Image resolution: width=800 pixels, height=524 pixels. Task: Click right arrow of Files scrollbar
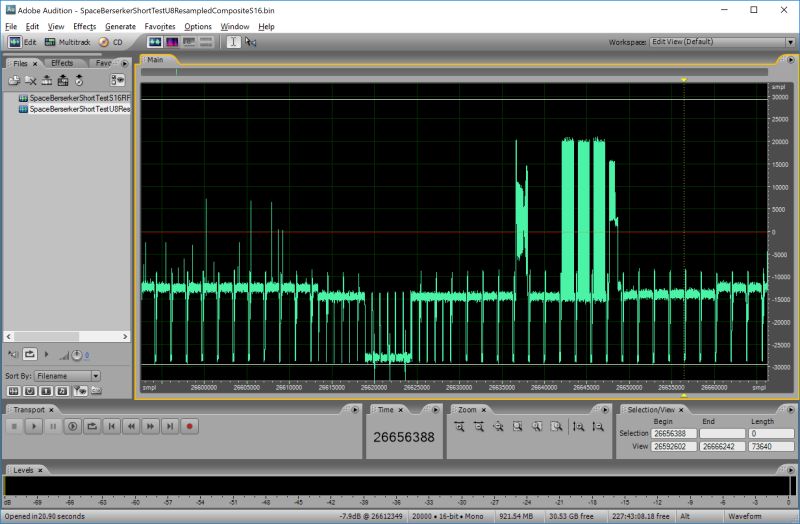125,336
